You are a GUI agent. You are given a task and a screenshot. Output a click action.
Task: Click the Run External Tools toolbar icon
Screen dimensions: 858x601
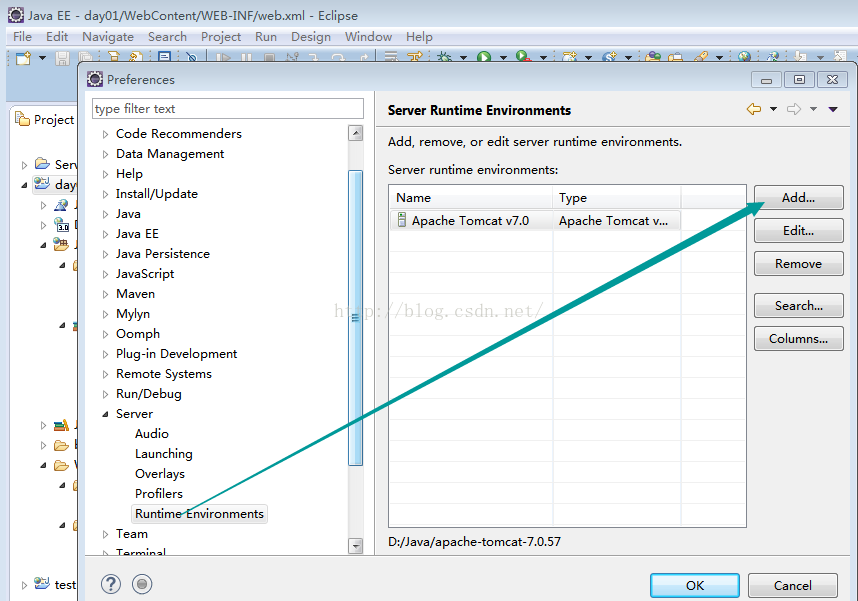click(x=523, y=56)
